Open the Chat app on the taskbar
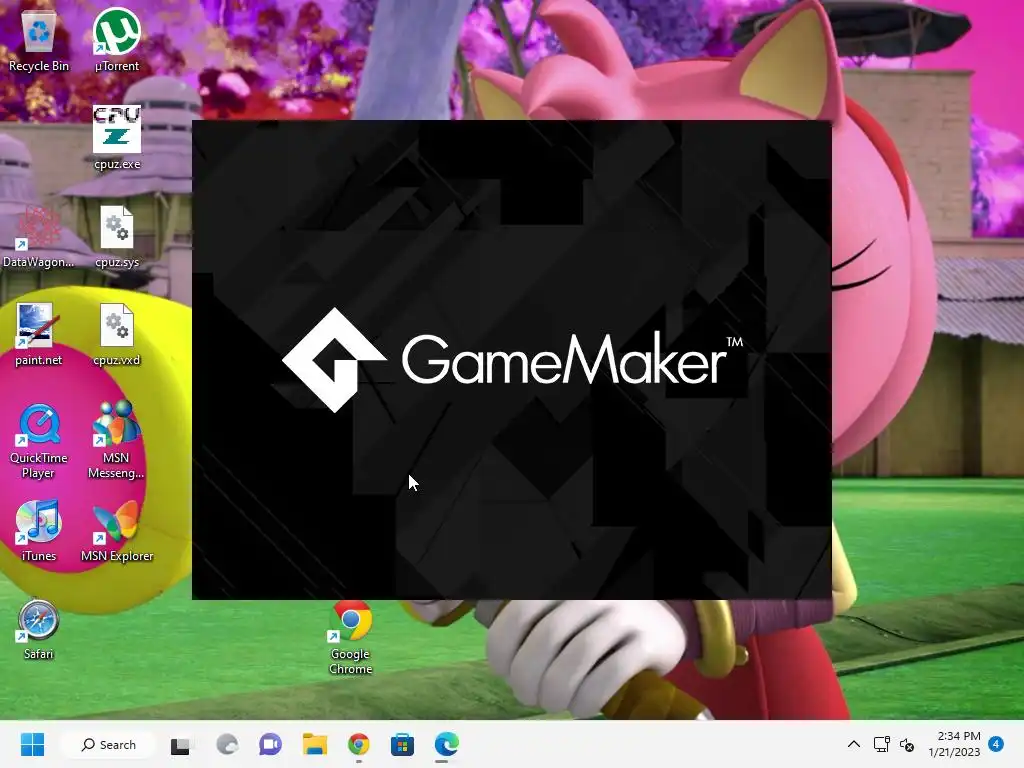The width and height of the screenshot is (1024, 768). pyautogui.click(x=270, y=744)
